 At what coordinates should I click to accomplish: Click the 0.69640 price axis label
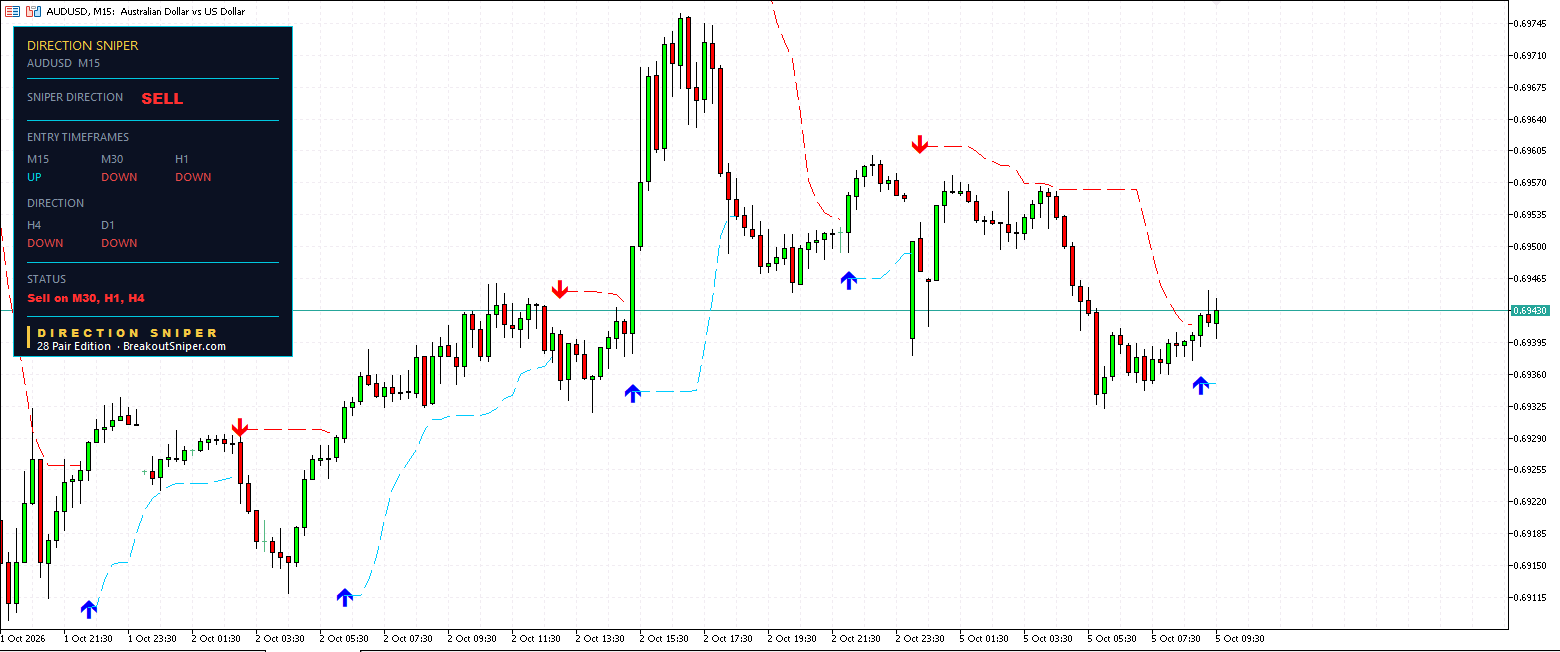pyautogui.click(x=1532, y=120)
